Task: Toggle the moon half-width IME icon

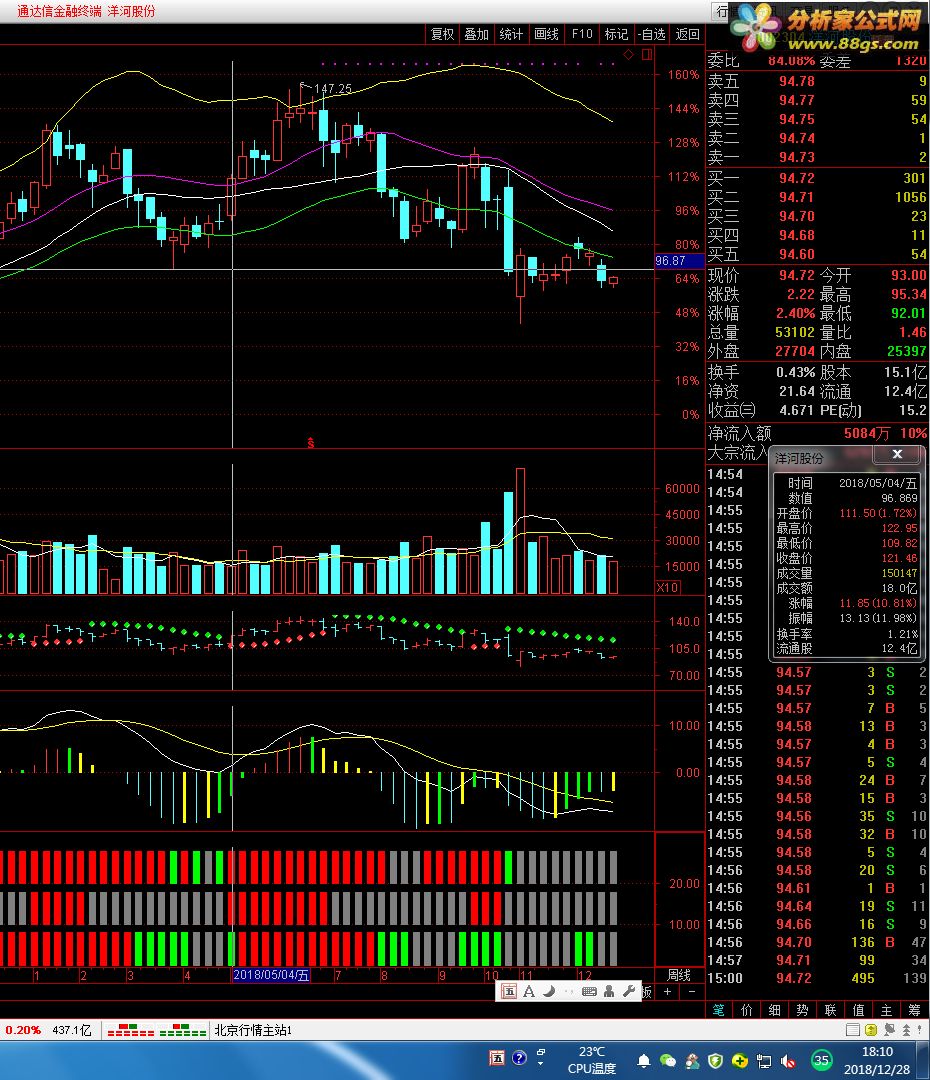Action: pyautogui.click(x=549, y=991)
